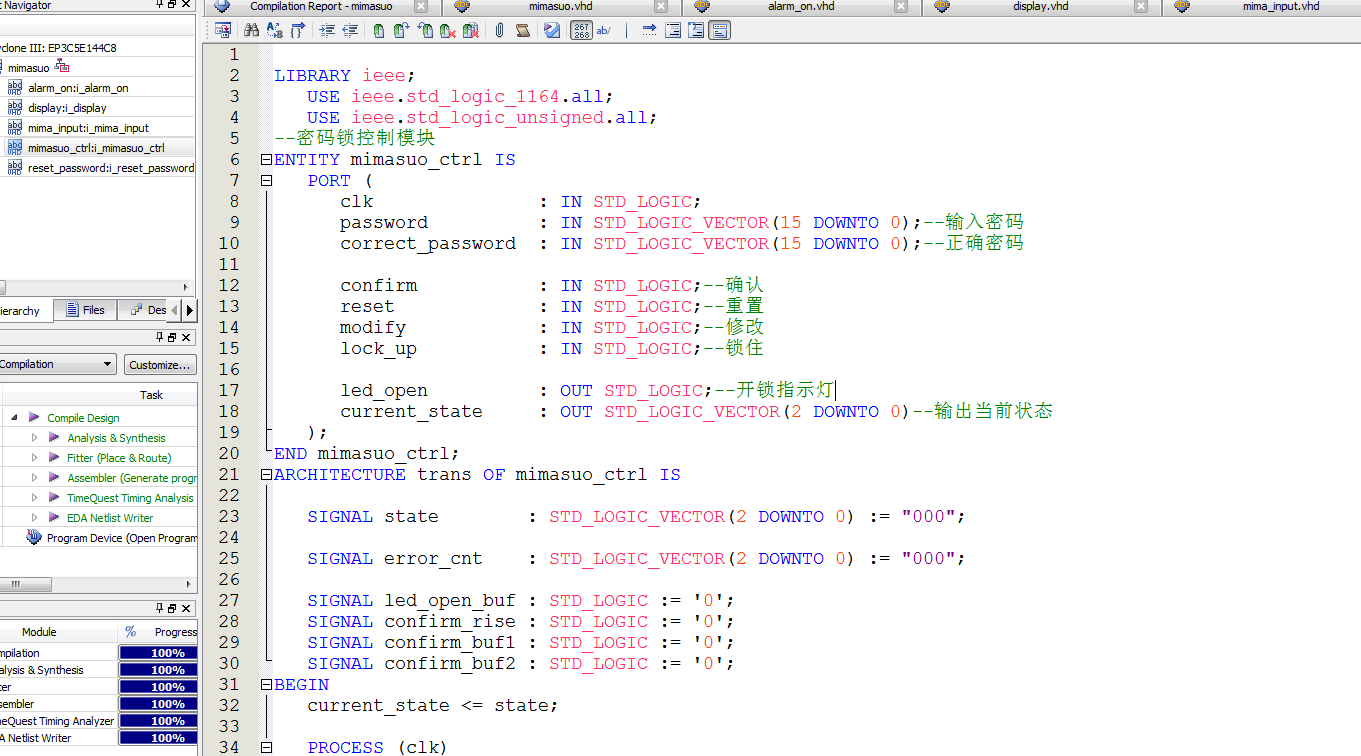The width and height of the screenshot is (1361, 756).
Task: Switch to the Files tab in Navigator
Action: (86, 310)
